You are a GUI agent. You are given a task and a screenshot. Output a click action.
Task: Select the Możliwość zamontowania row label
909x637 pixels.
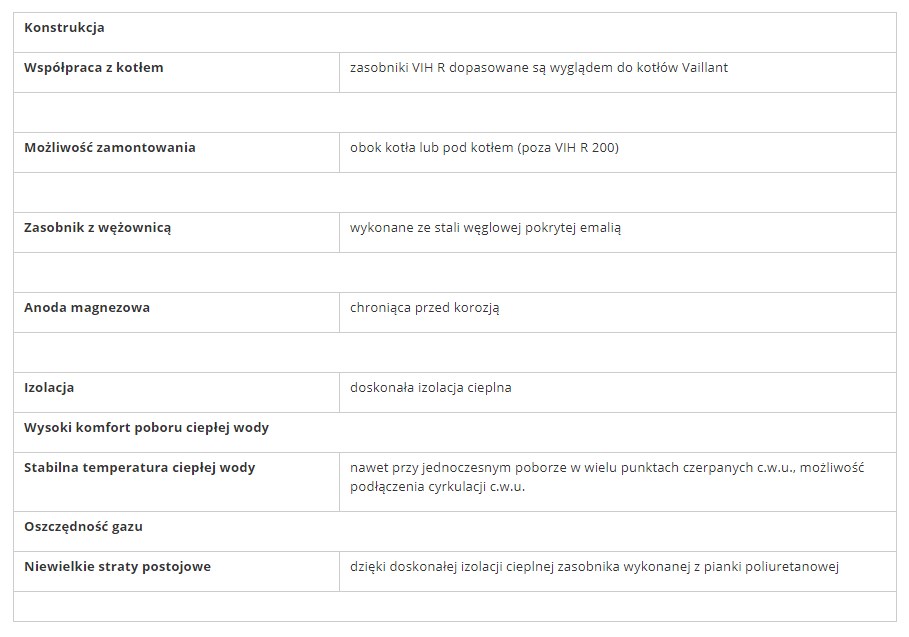[109, 148]
